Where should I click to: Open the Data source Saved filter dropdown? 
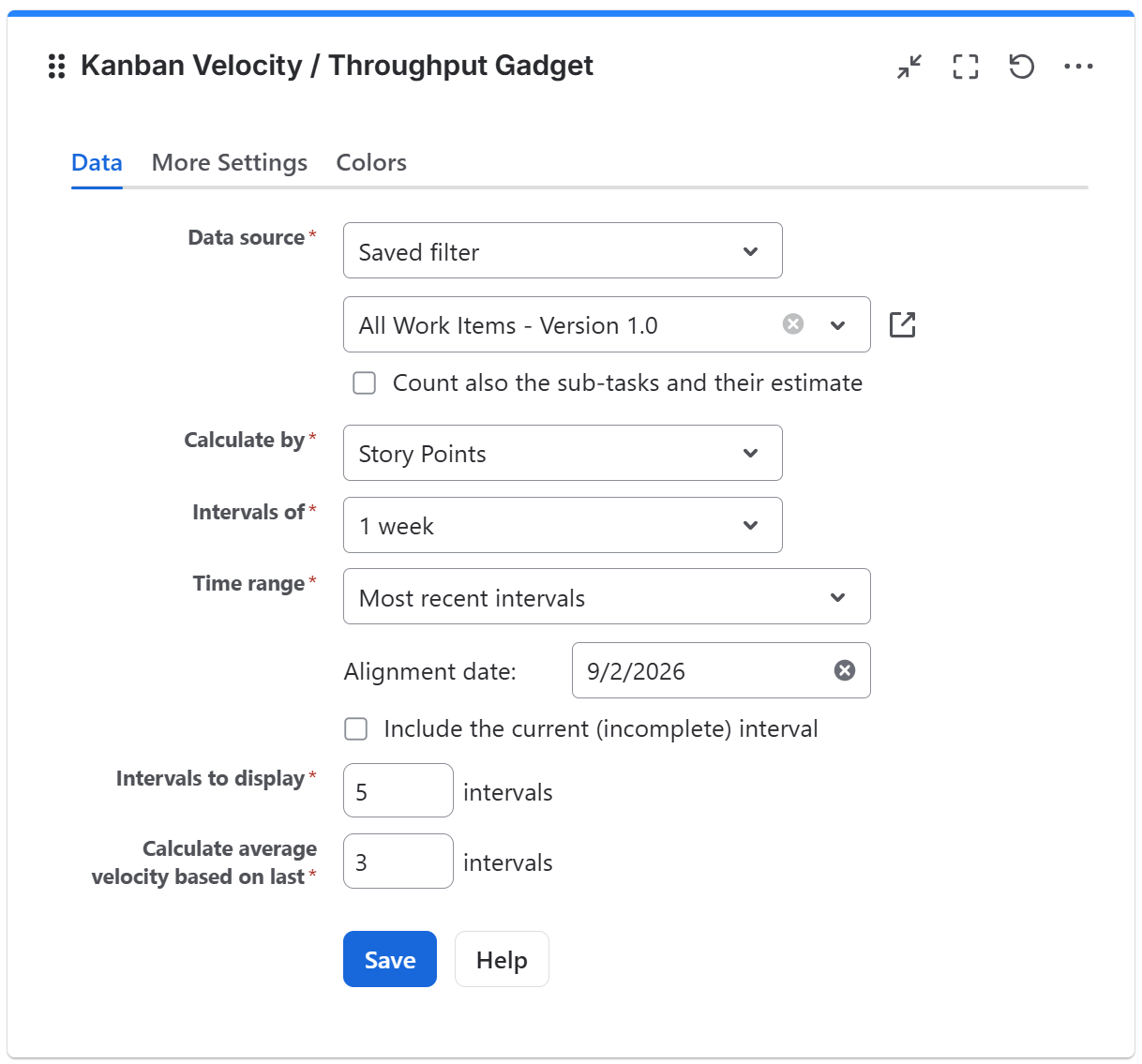563,250
